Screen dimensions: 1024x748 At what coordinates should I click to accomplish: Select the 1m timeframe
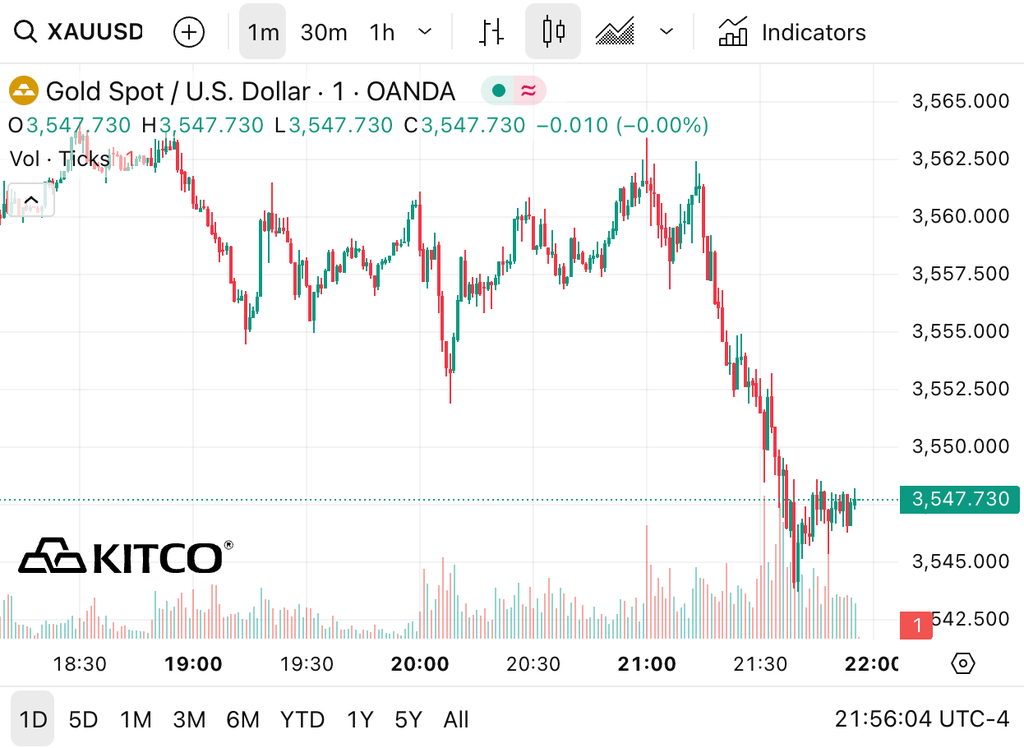point(263,31)
